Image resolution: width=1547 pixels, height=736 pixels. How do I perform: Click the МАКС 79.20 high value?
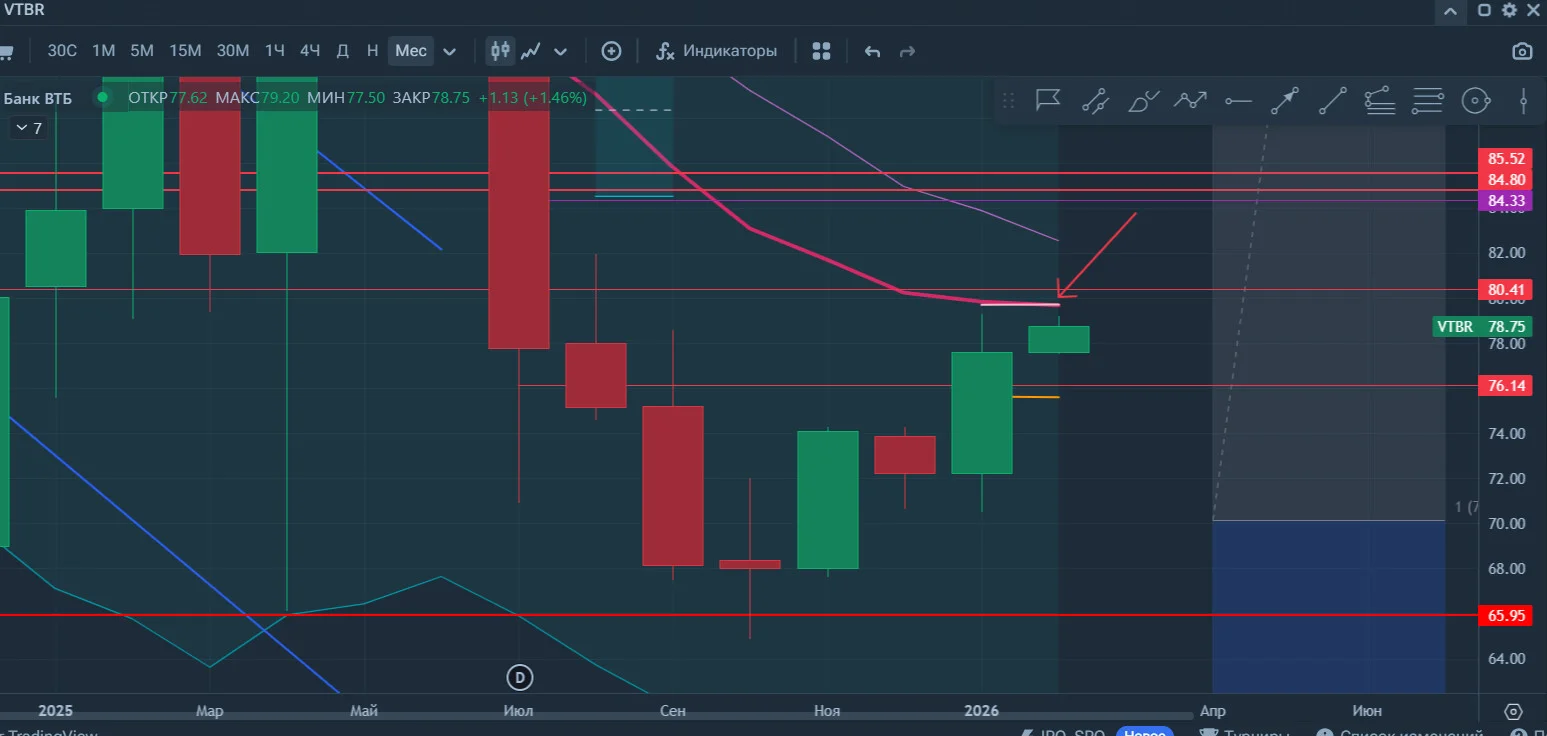coord(257,98)
